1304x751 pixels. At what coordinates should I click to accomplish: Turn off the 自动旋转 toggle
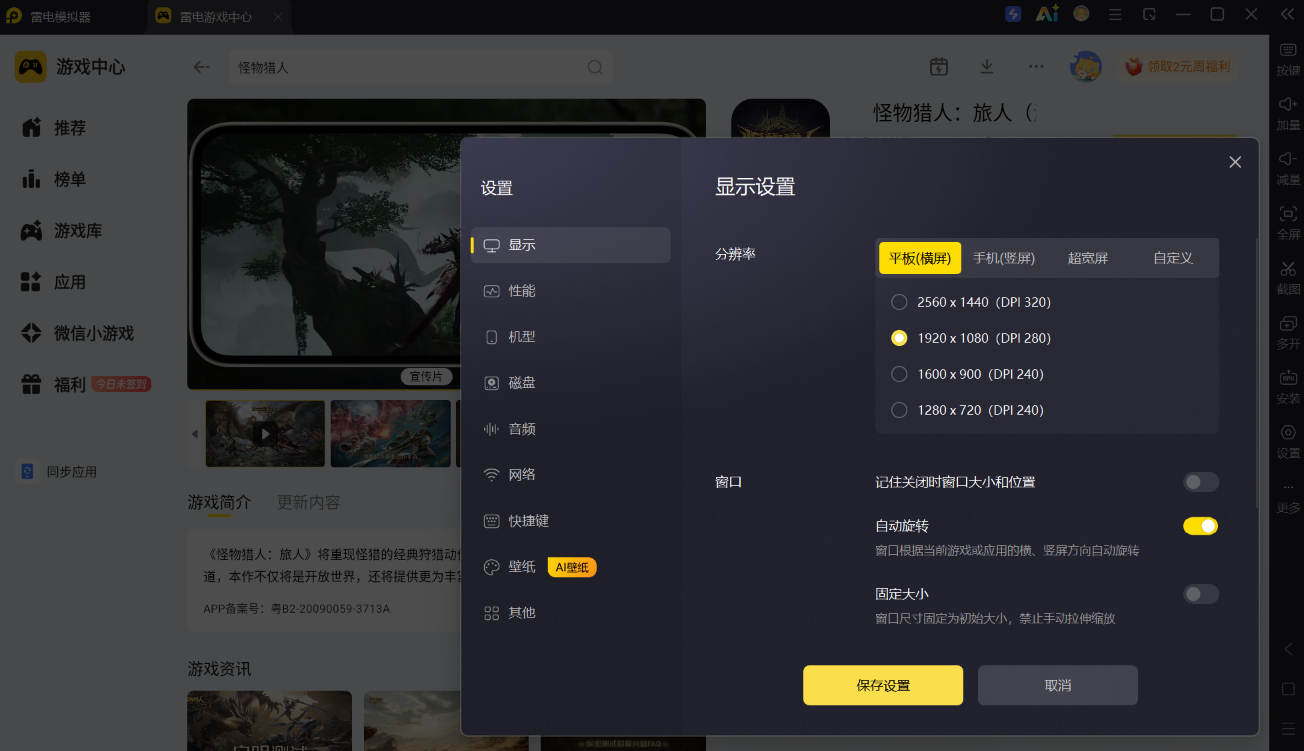(x=1201, y=526)
